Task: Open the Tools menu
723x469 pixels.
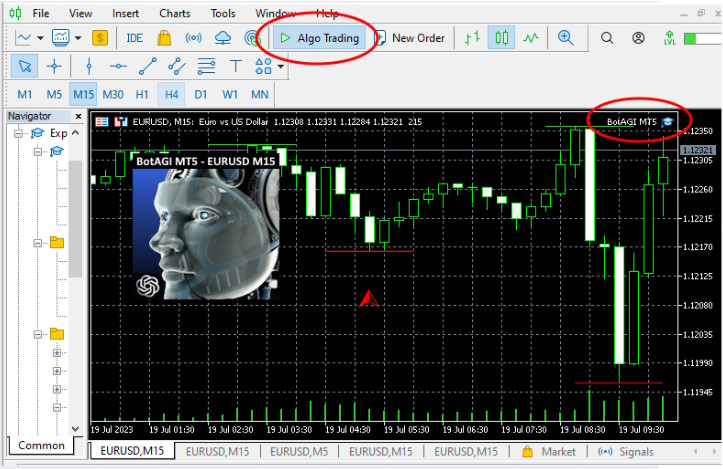Action: 223,13
